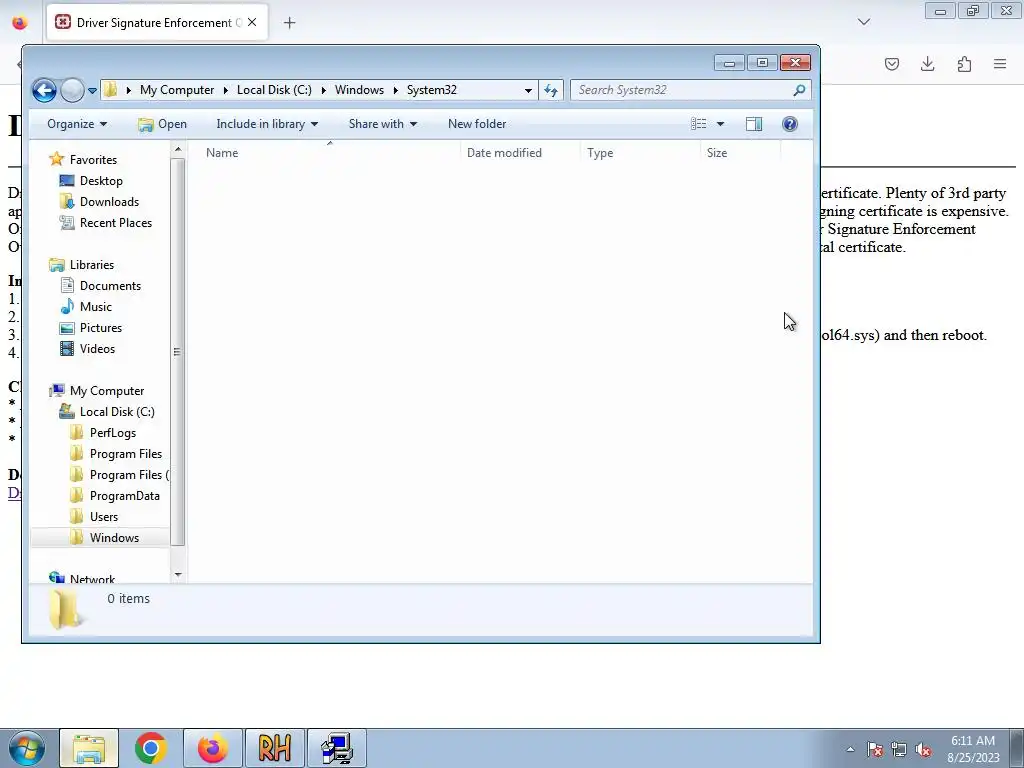Launch Chrome from the taskbar
The image size is (1024, 768).
point(151,748)
